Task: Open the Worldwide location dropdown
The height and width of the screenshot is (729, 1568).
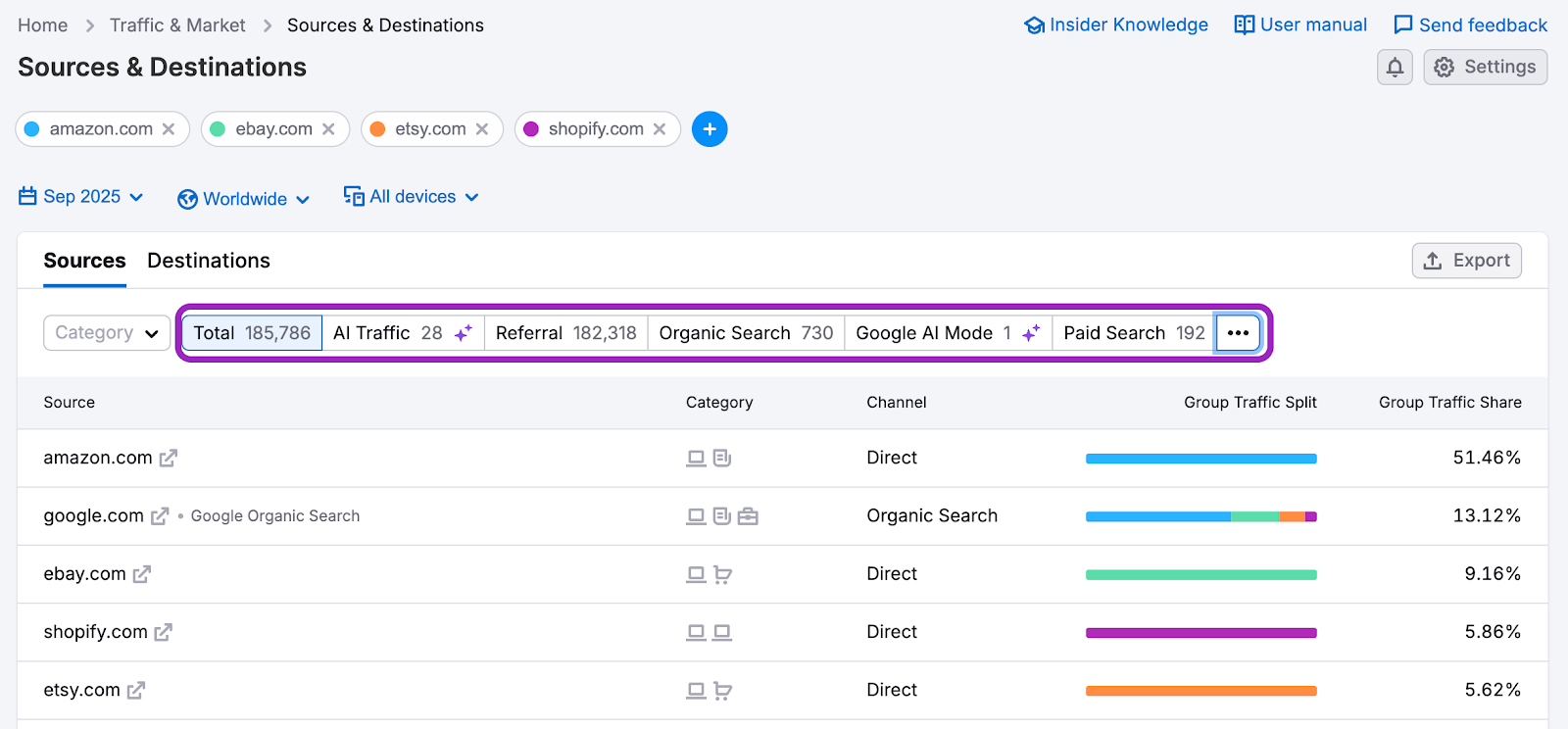Action: (x=244, y=199)
